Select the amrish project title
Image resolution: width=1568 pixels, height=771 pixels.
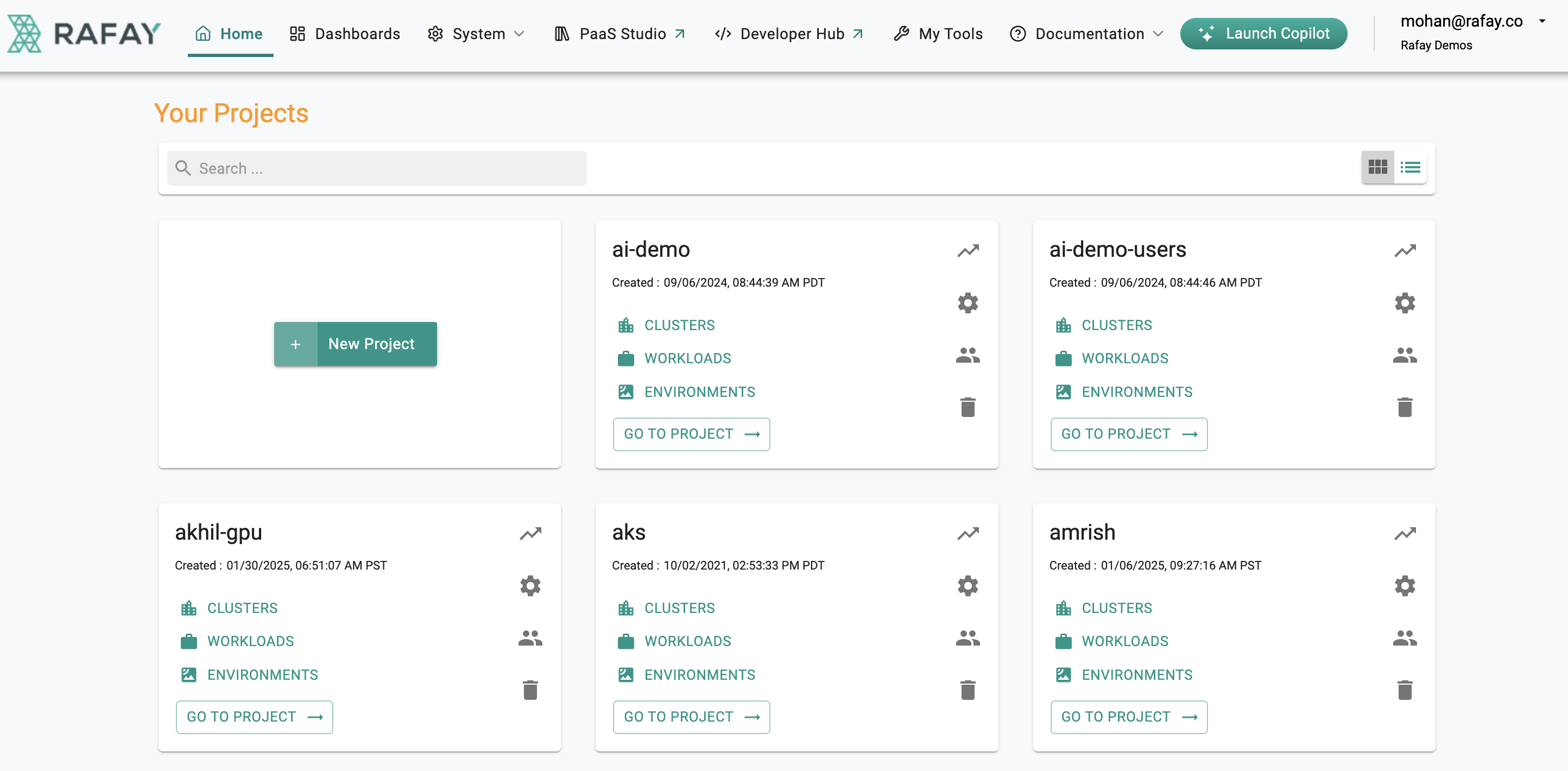[1082, 533]
